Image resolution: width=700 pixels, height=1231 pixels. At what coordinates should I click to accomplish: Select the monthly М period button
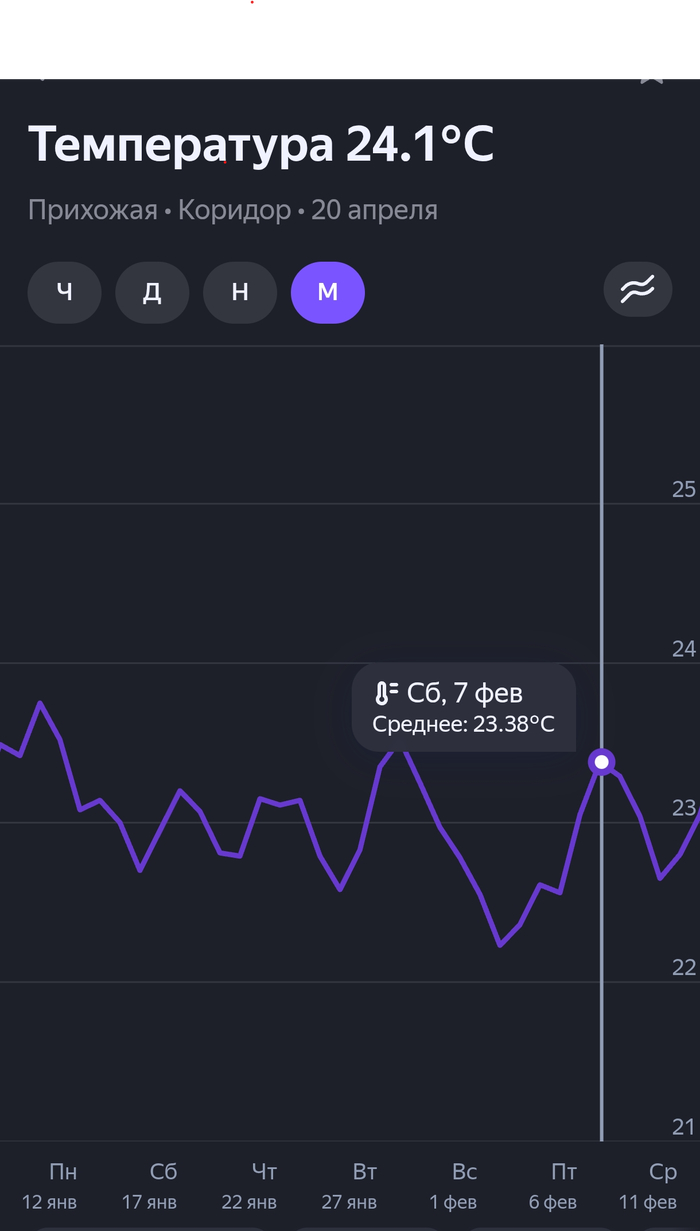coord(328,293)
